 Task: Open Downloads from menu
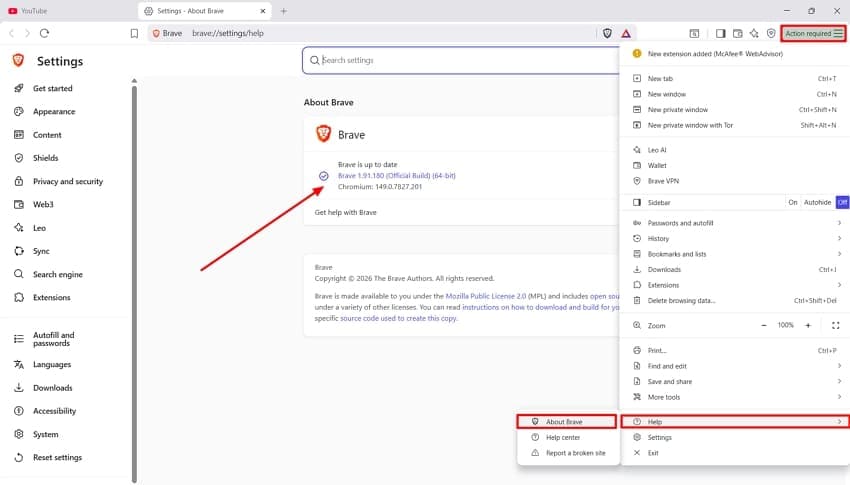click(735, 270)
